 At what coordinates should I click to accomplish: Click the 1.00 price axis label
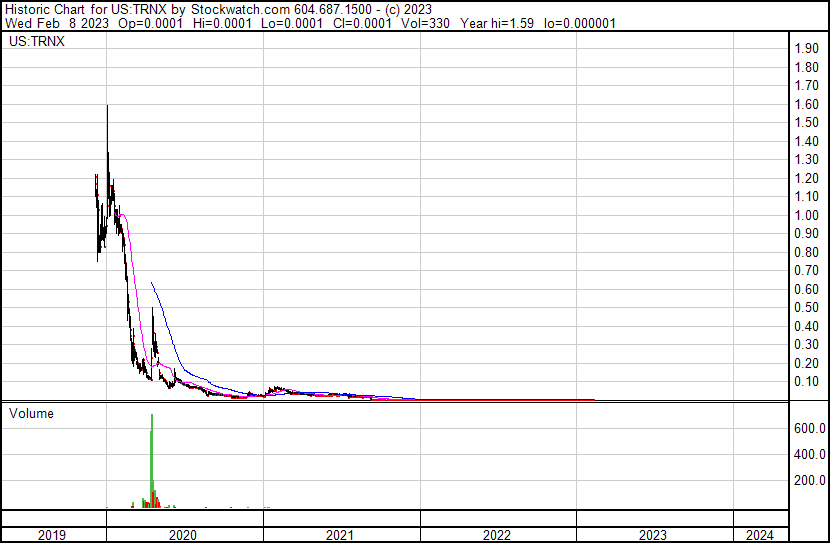pyautogui.click(x=807, y=215)
